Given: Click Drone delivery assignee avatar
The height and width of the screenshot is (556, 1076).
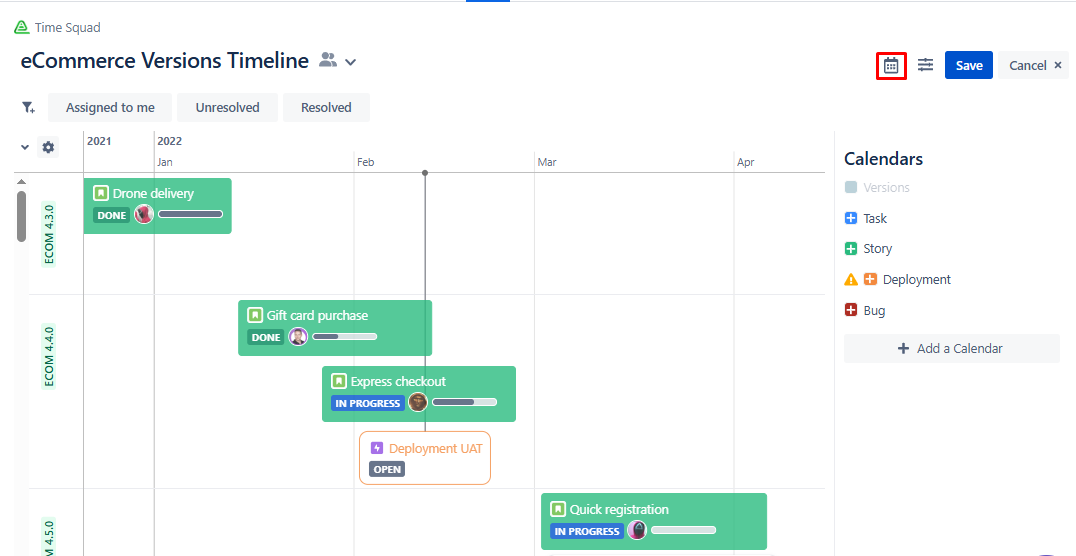Looking at the screenshot, I should point(144,214).
